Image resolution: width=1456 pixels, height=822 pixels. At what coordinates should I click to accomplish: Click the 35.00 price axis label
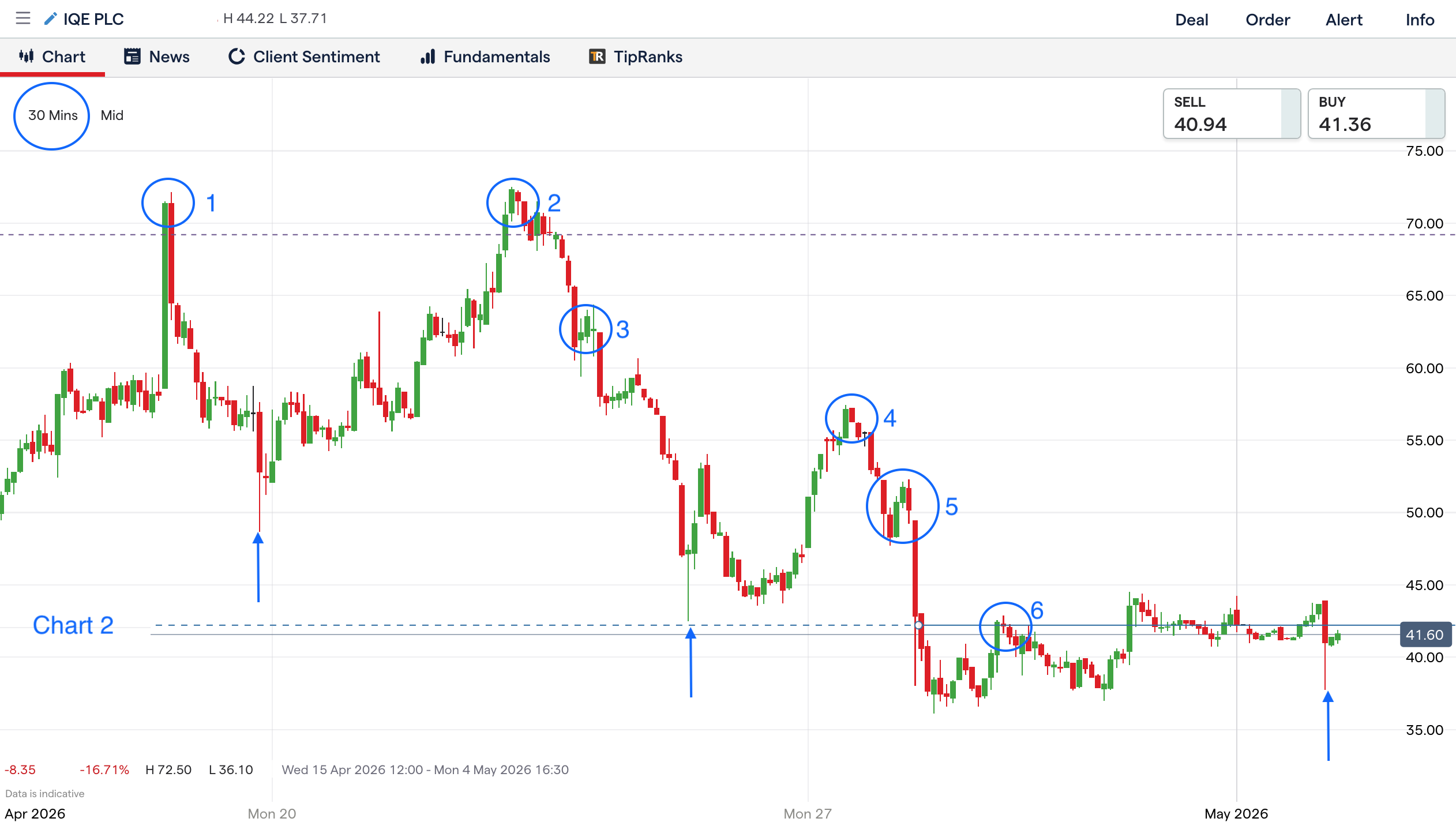tap(1424, 730)
